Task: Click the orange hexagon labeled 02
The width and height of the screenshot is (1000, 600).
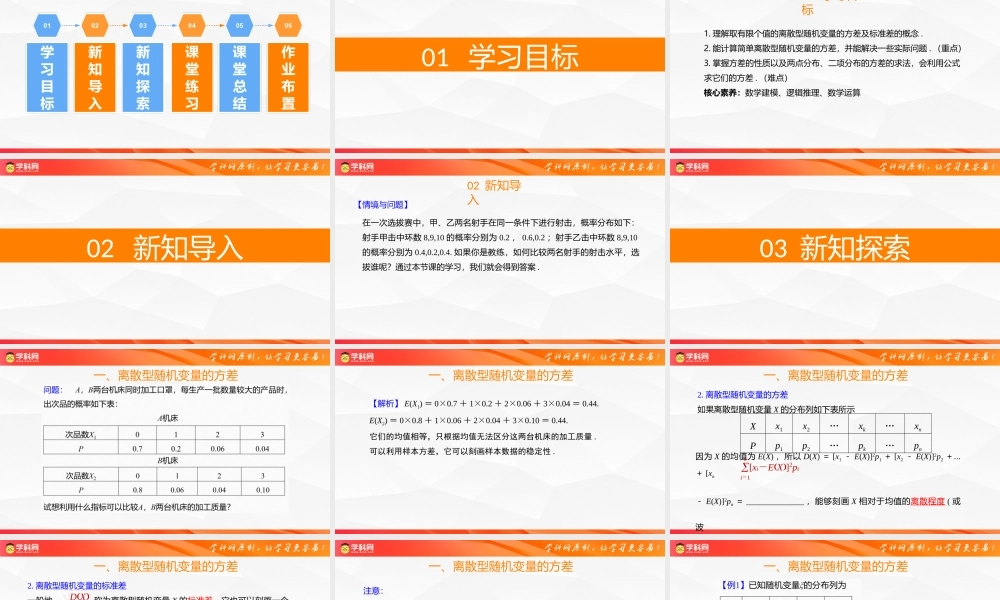Action: pos(95,26)
